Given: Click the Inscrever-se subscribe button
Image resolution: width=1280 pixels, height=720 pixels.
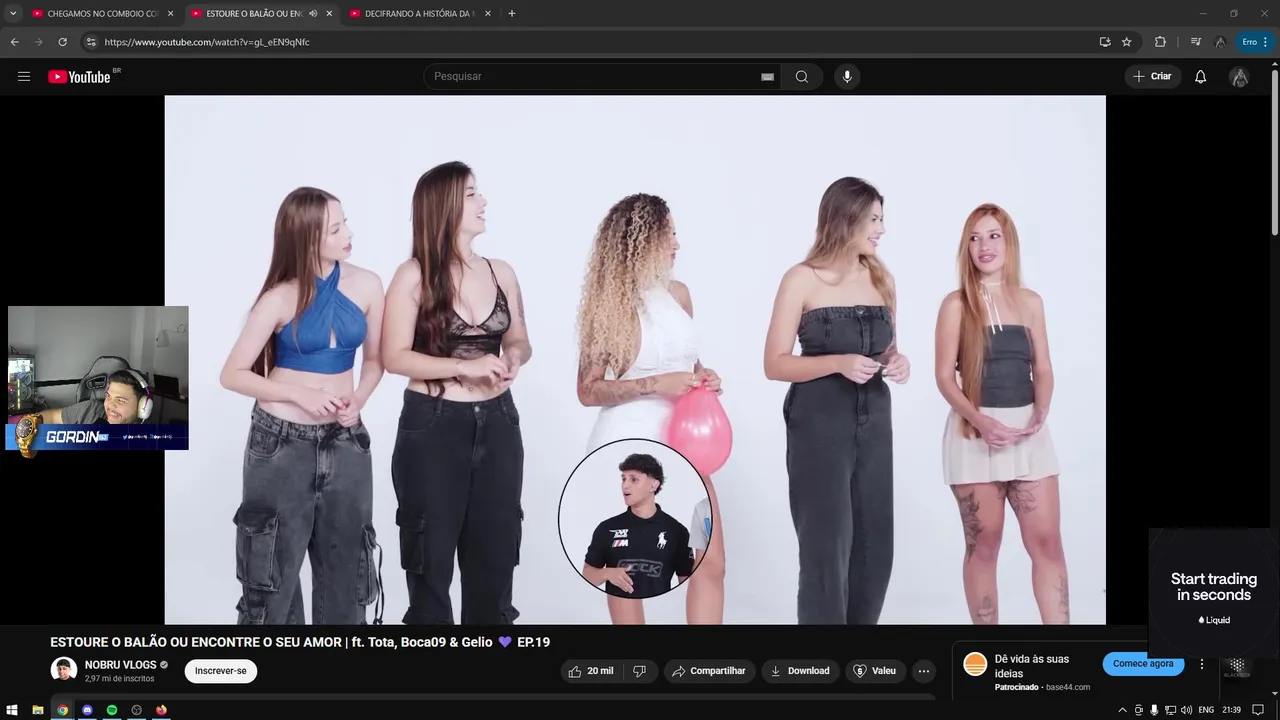Looking at the screenshot, I should pyautogui.click(x=221, y=671).
